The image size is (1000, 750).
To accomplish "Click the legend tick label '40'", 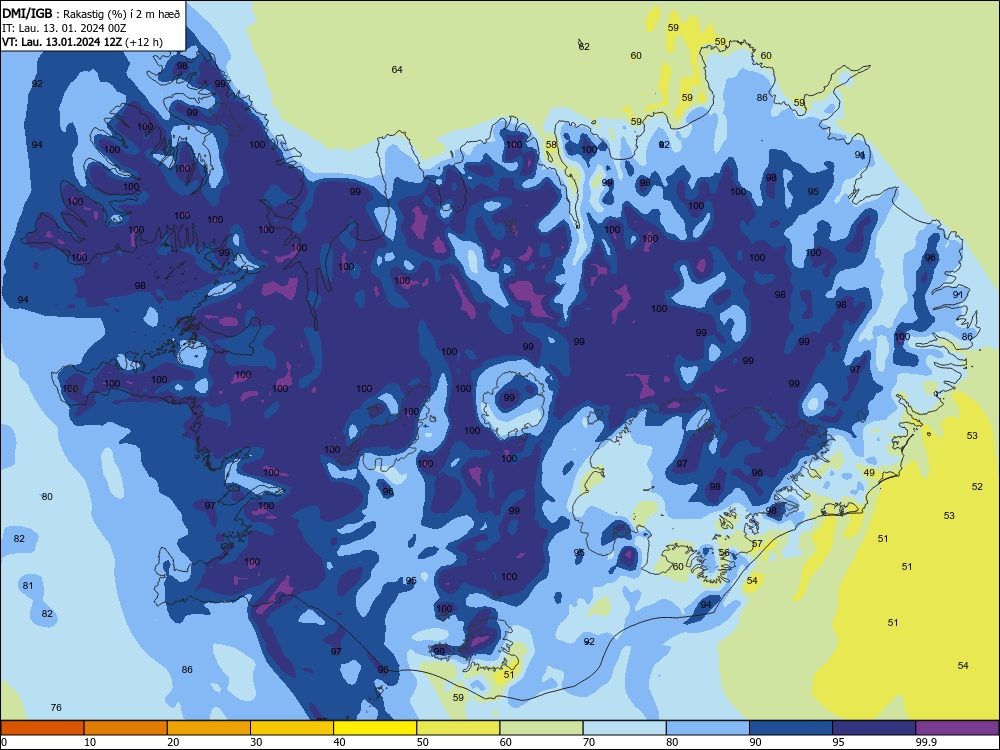I will click(x=339, y=742).
